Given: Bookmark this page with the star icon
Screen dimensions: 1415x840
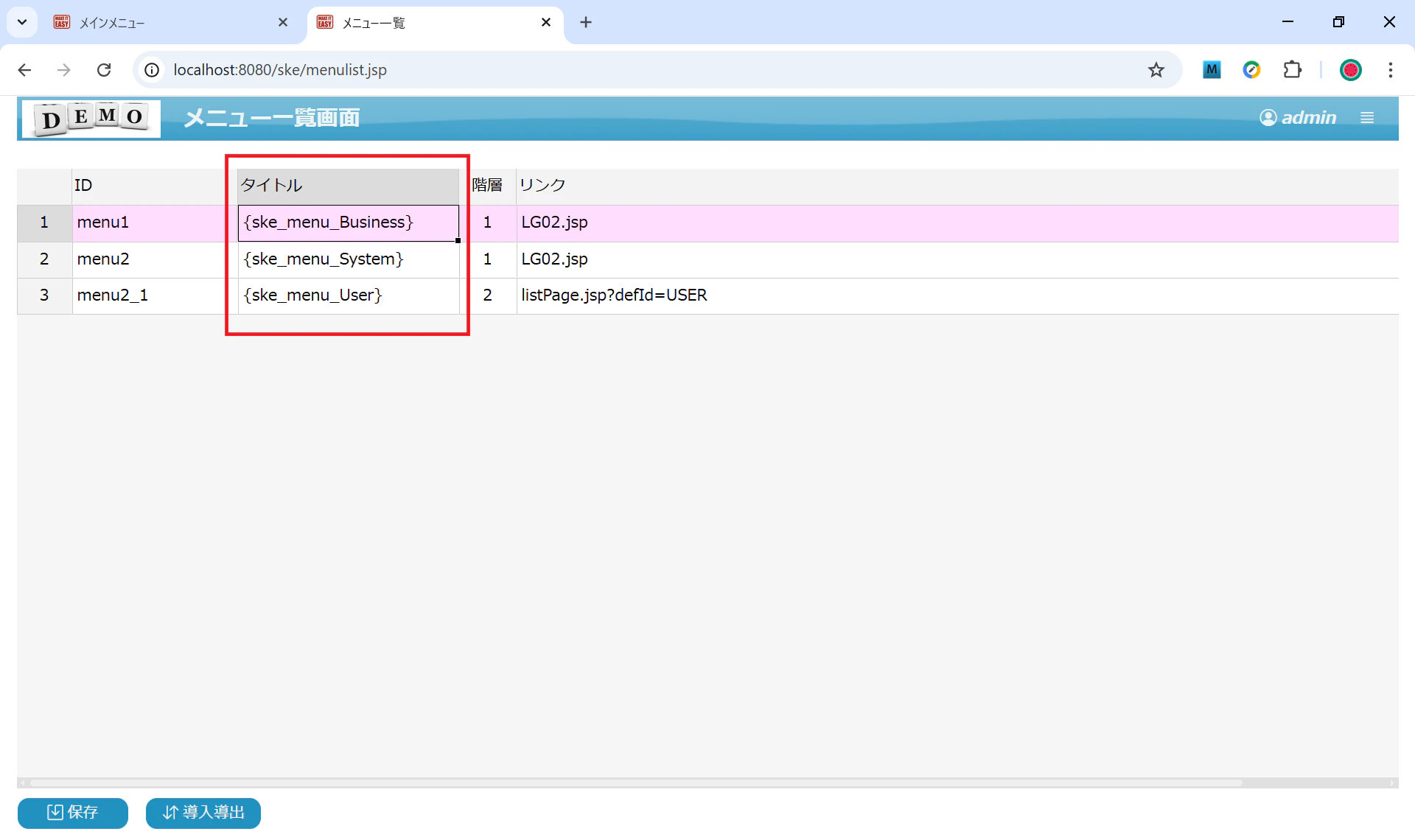Looking at the screenshot, I should pos(1156,70).
